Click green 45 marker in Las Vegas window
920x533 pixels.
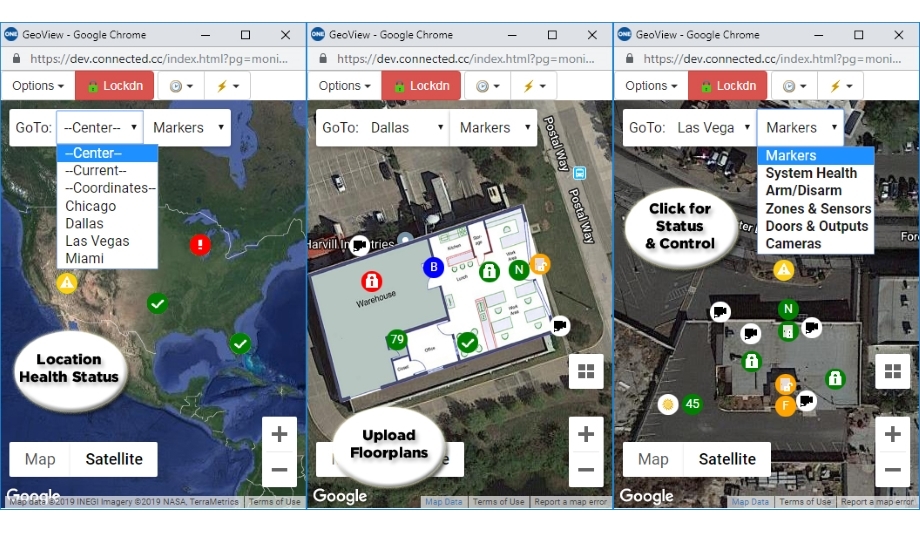(x=692, y=404)
